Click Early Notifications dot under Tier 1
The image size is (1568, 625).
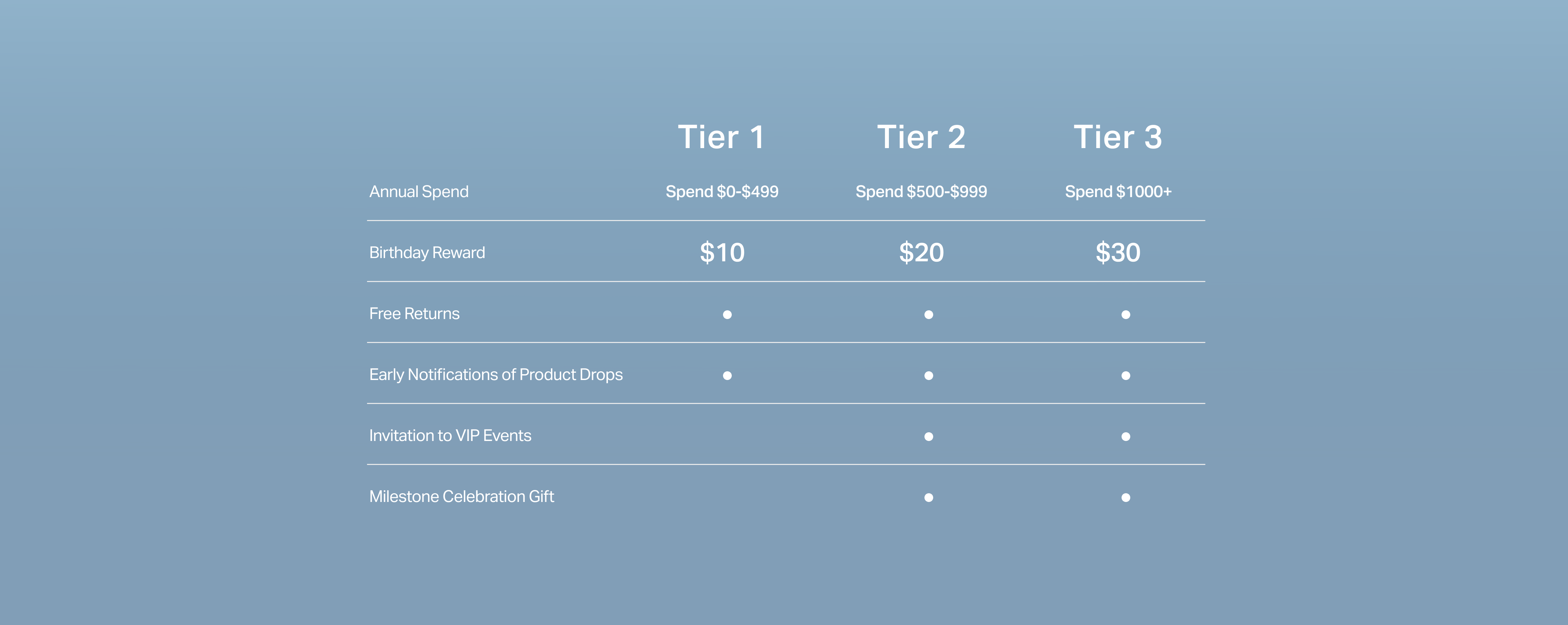pyautogui.click(x=727, y=376)
